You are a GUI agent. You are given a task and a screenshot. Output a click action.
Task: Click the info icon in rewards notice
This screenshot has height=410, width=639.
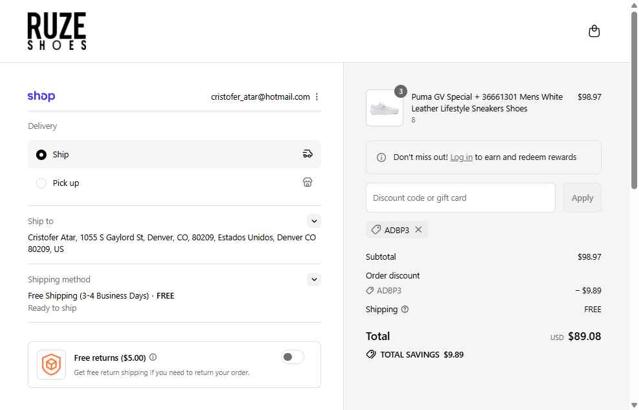tap(381, 157)
